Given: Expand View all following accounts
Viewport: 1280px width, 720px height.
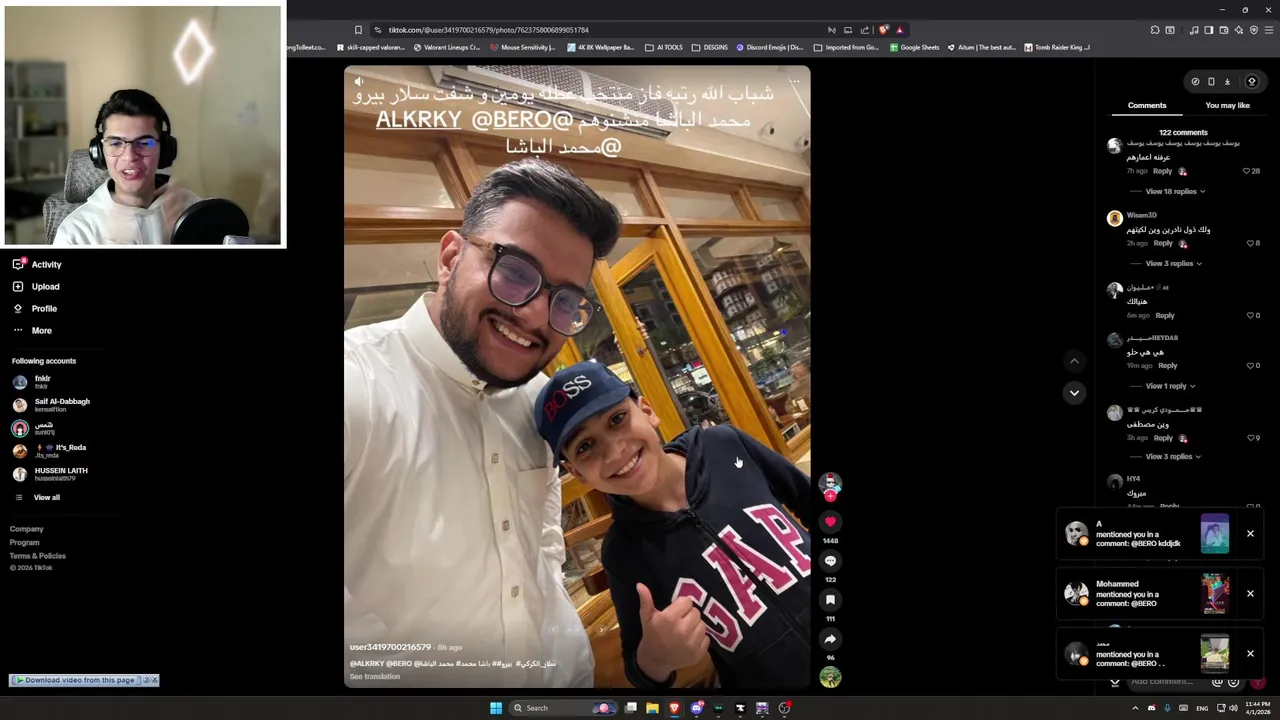Looking at the screenshot, I should (x=37, y=497).
